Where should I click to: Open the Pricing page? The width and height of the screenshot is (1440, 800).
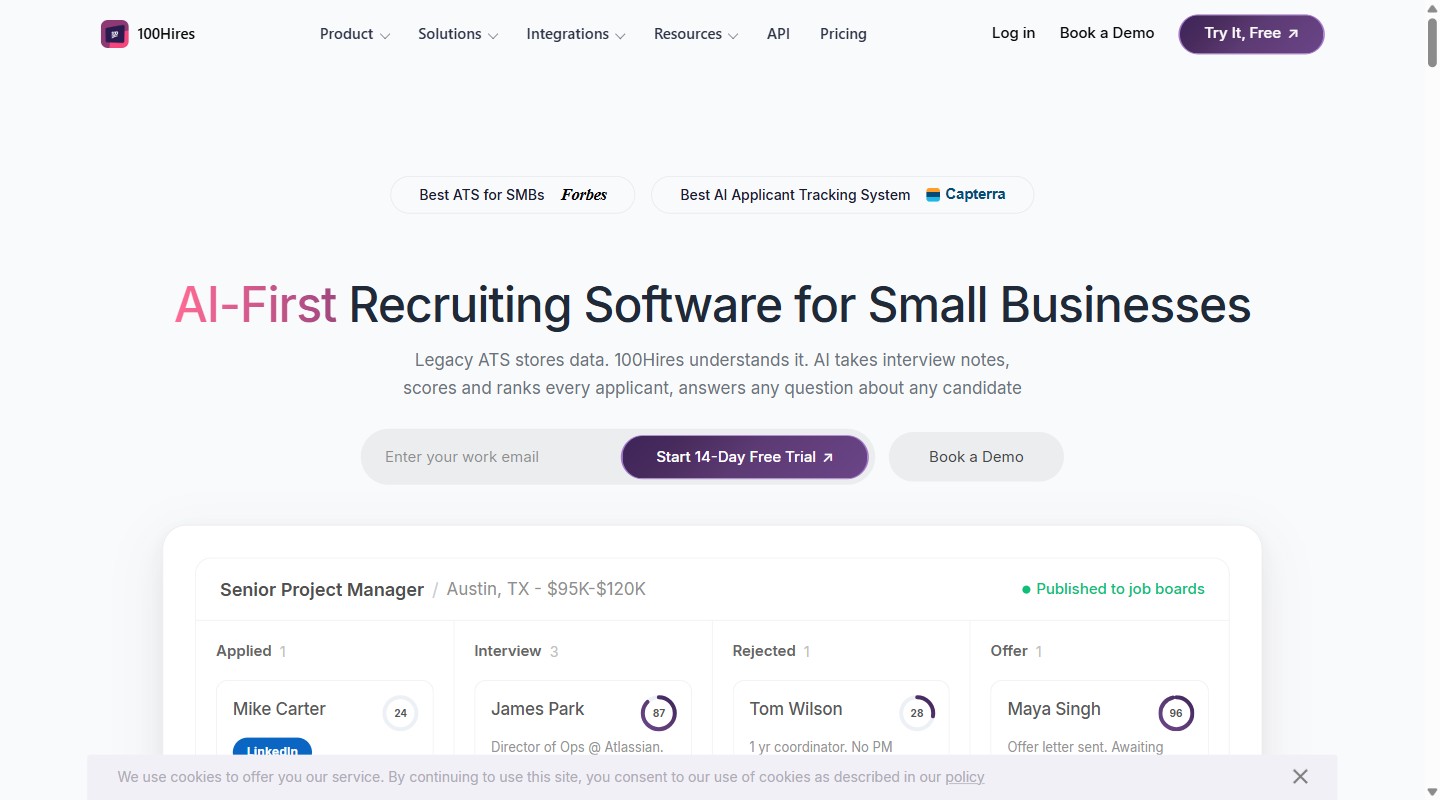point(843,34)
